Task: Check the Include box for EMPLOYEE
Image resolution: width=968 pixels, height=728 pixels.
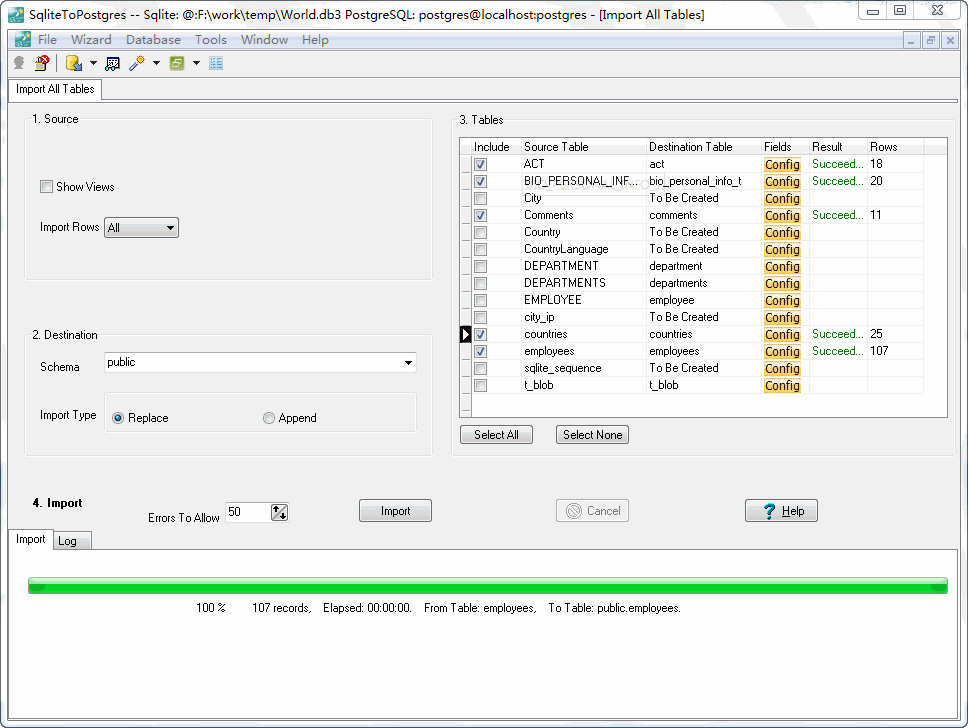Action: (x=480, y=300)
